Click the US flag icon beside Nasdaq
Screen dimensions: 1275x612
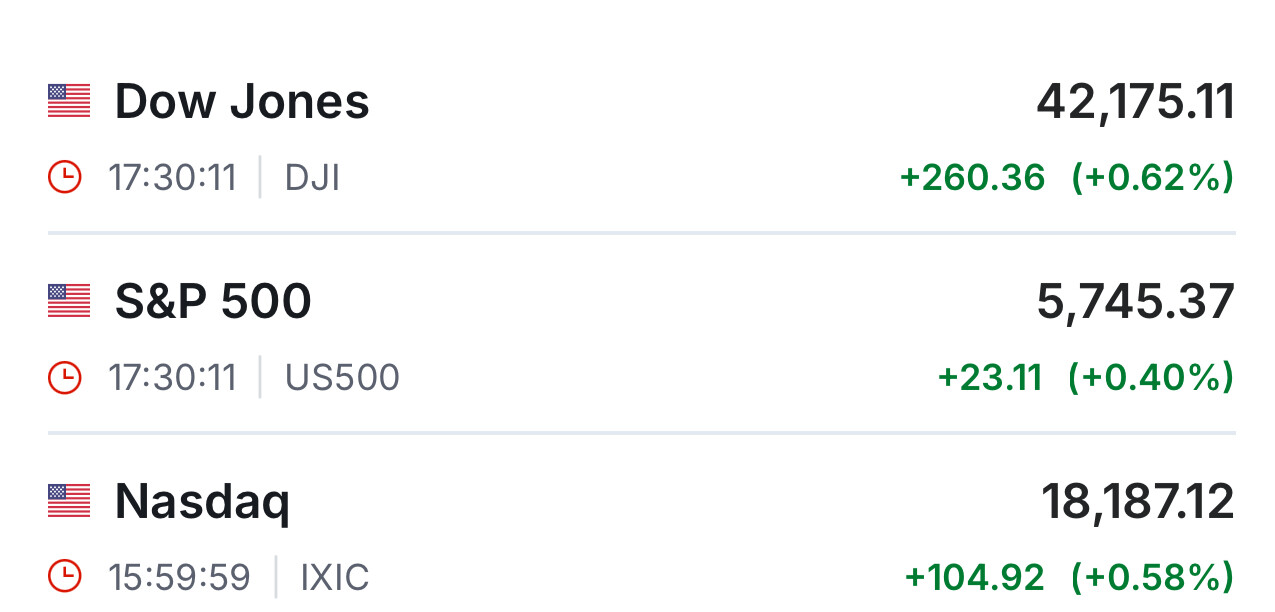coord(69,501)
